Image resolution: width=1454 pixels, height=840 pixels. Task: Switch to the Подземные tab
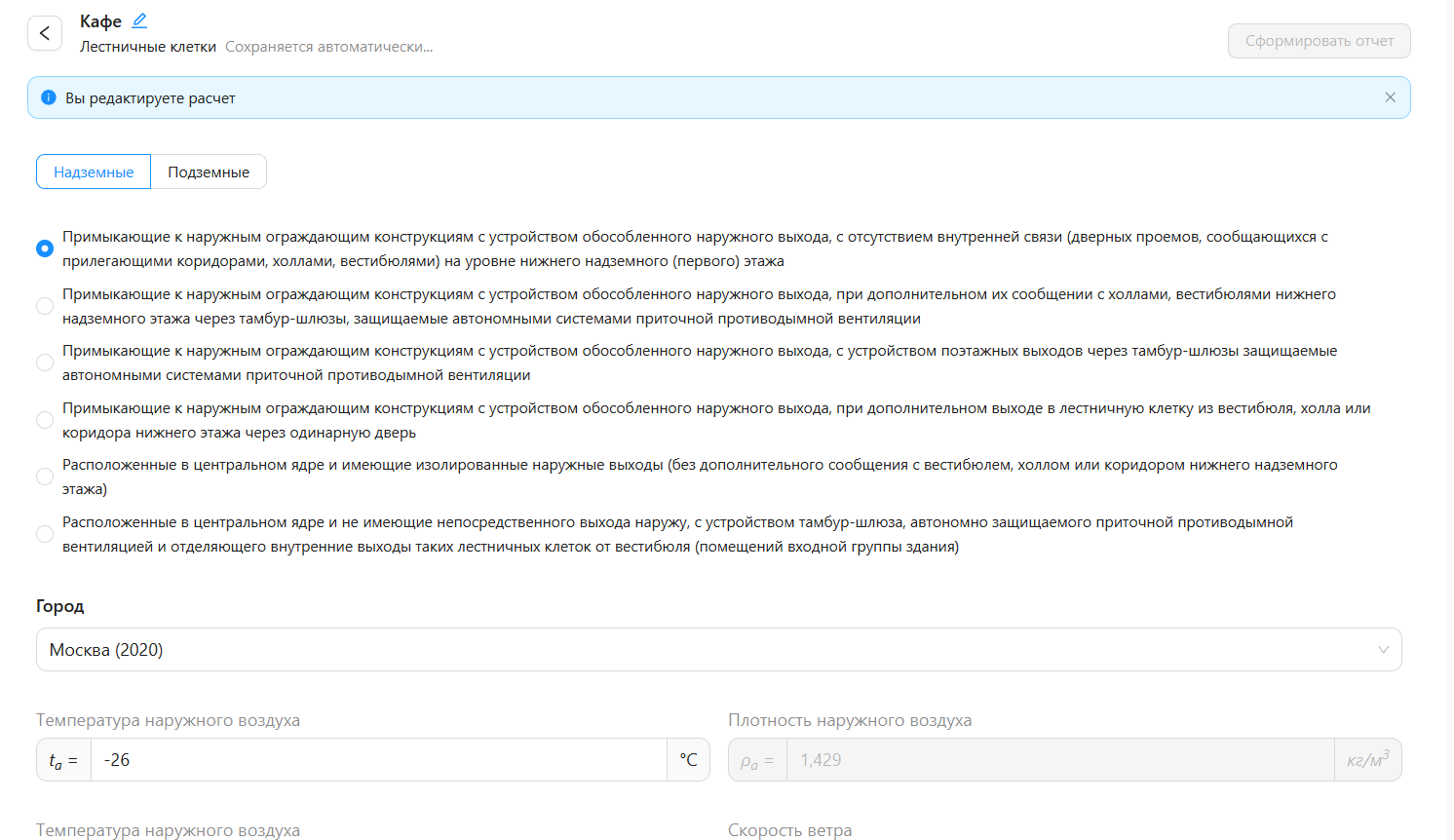point(209,172)
